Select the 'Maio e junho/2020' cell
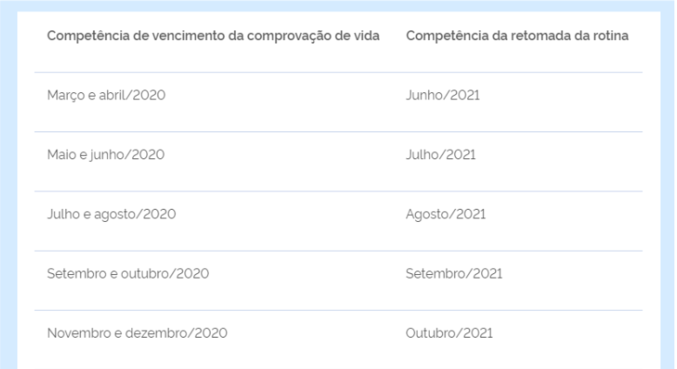 [106, 155]
